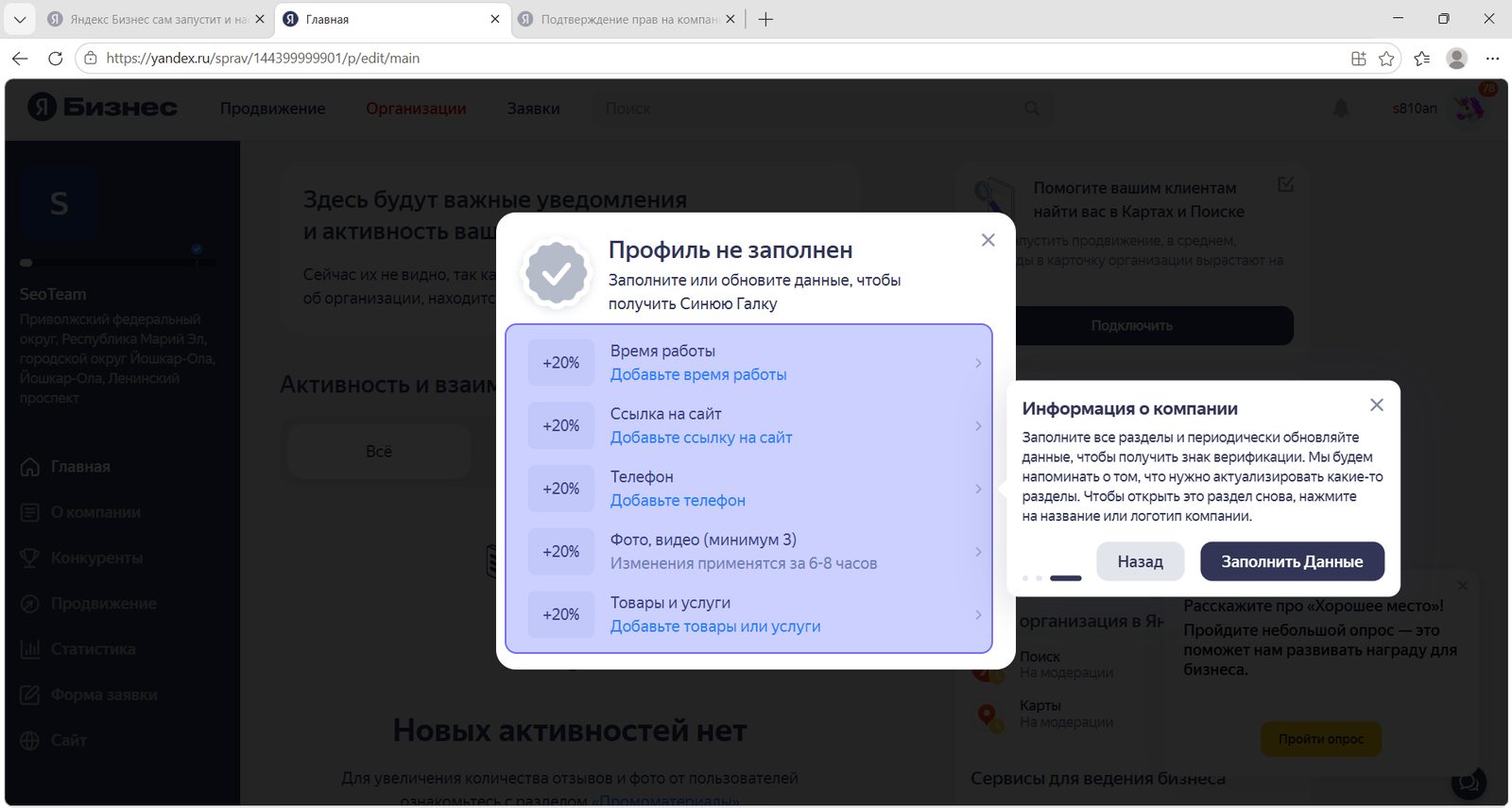View site information lock icon
Screen dimensions: 1512x808
pos(90,59)
